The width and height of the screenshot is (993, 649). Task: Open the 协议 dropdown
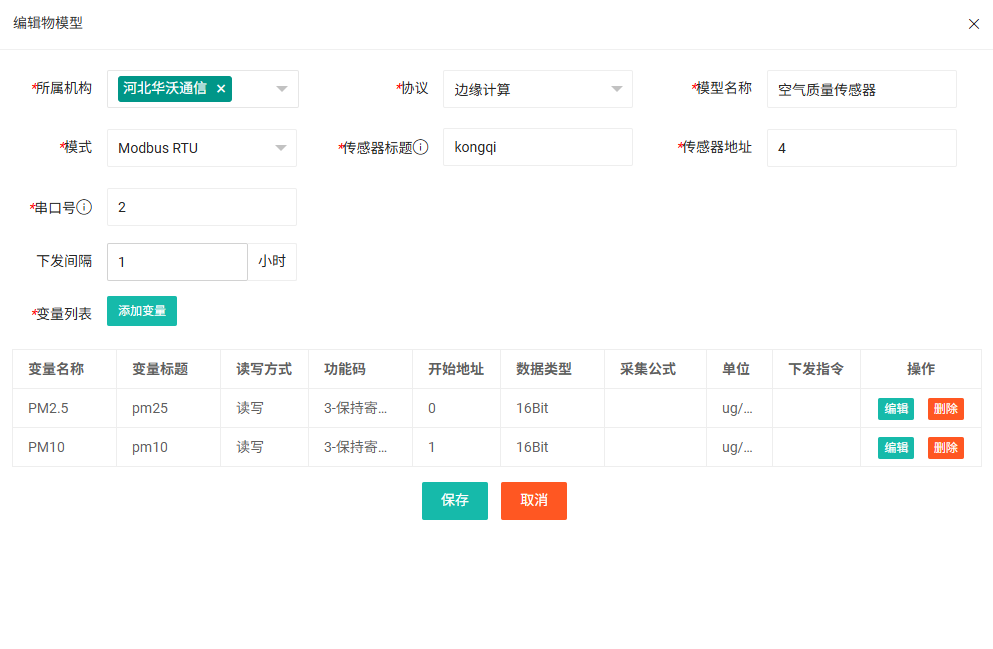[616, 89]
